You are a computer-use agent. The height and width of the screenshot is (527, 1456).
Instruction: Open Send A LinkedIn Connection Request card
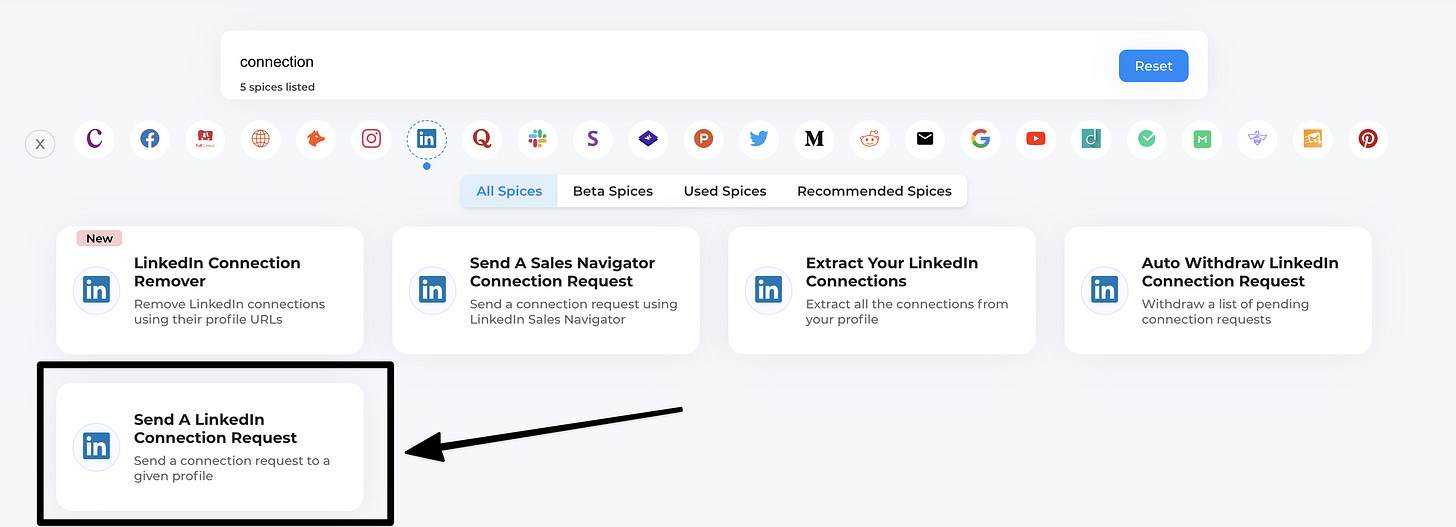(x=210, y=446)
